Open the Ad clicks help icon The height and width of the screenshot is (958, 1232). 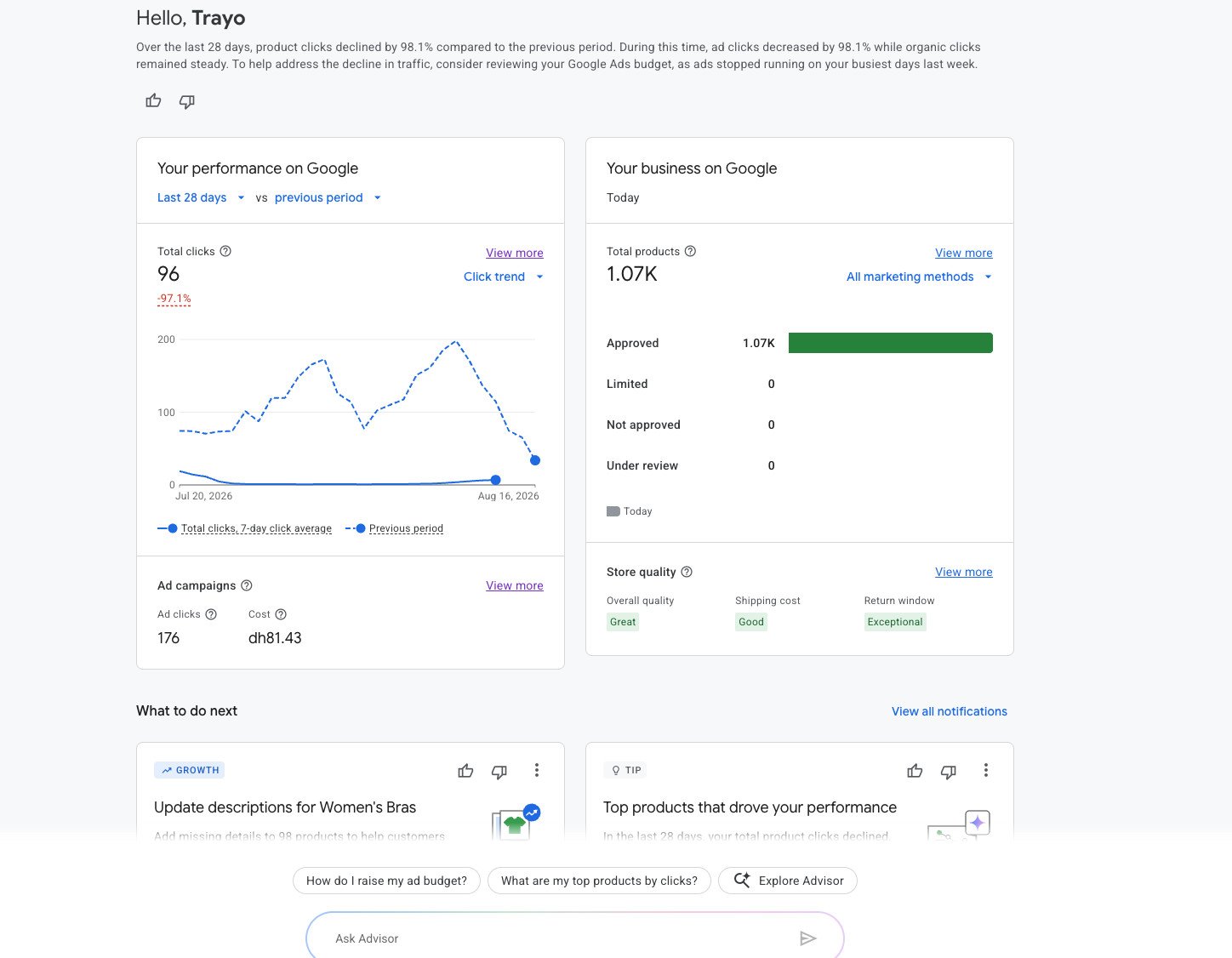(211, 614)
